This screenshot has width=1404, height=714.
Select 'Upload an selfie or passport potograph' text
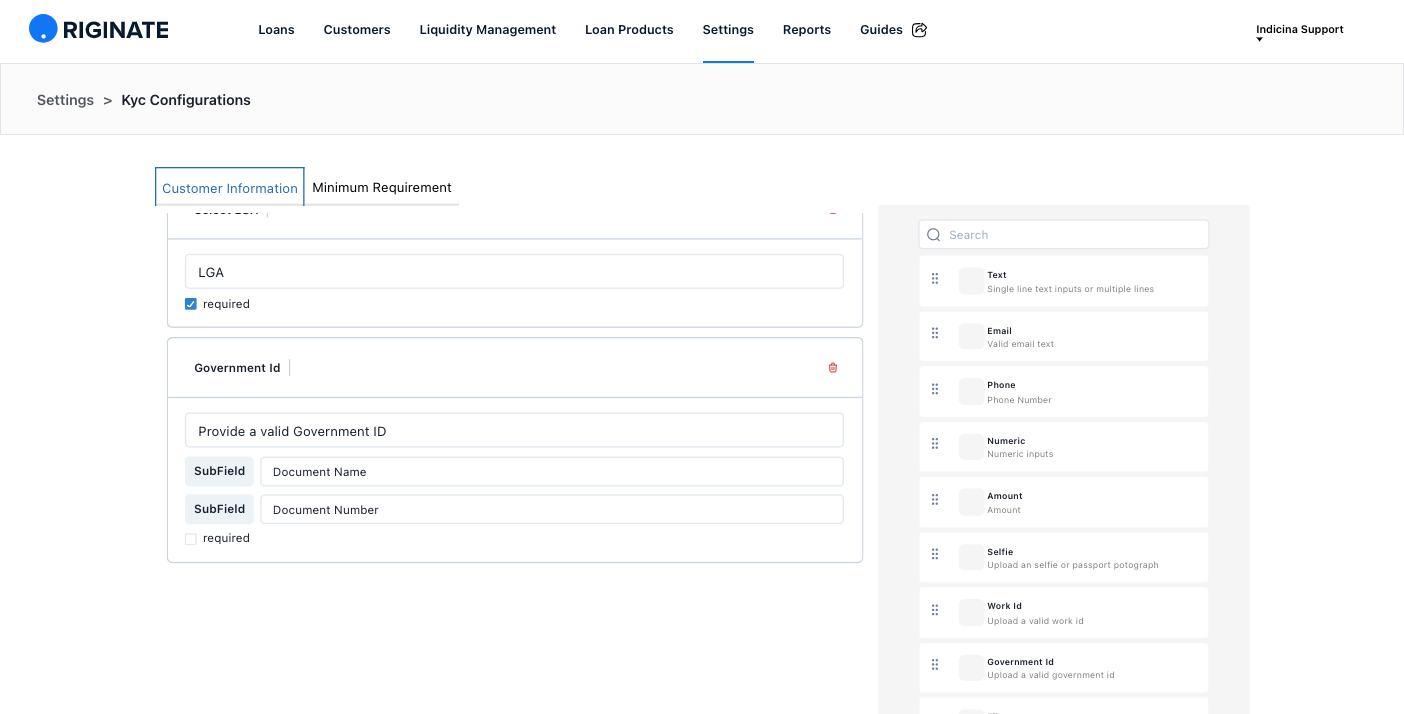pos(1073,565)
